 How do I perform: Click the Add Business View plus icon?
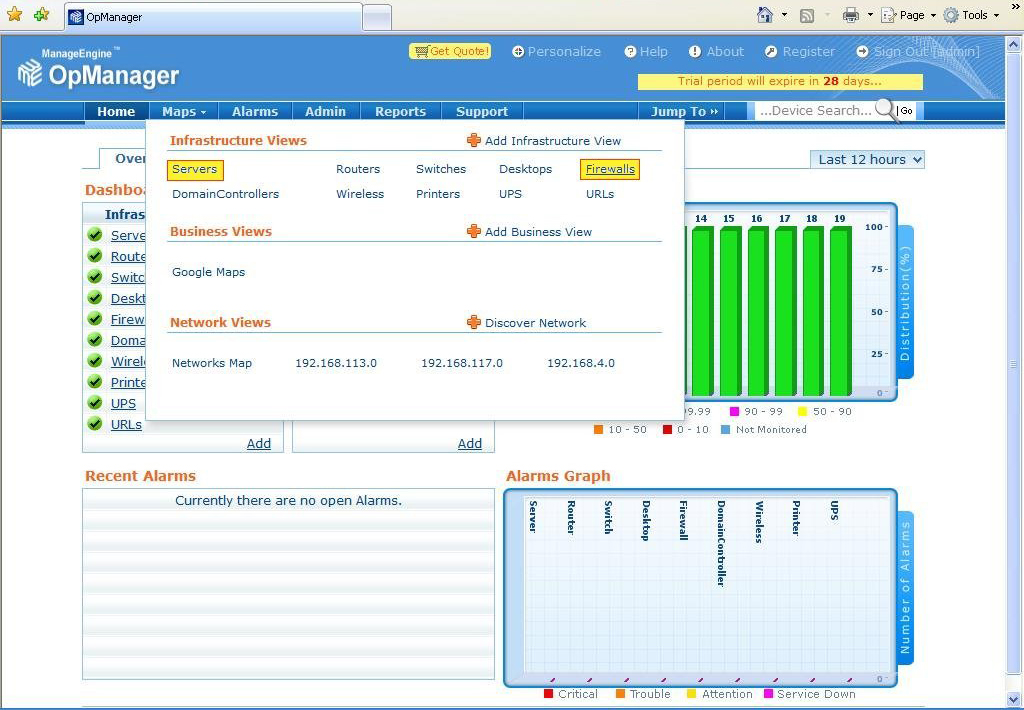coord(474,232)
